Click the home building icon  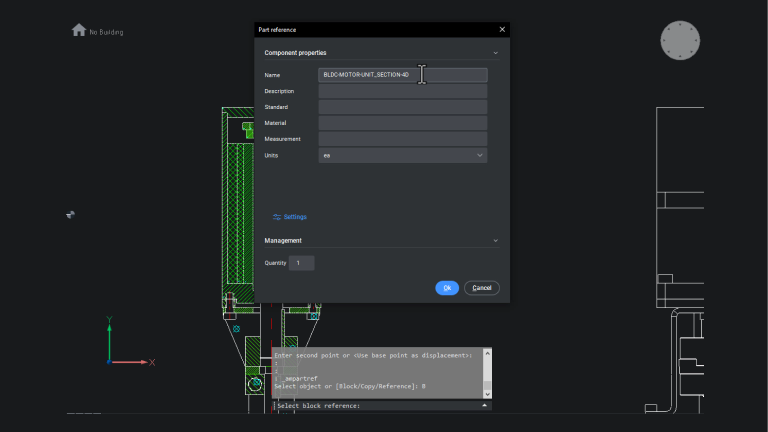(x=79, y=30)
